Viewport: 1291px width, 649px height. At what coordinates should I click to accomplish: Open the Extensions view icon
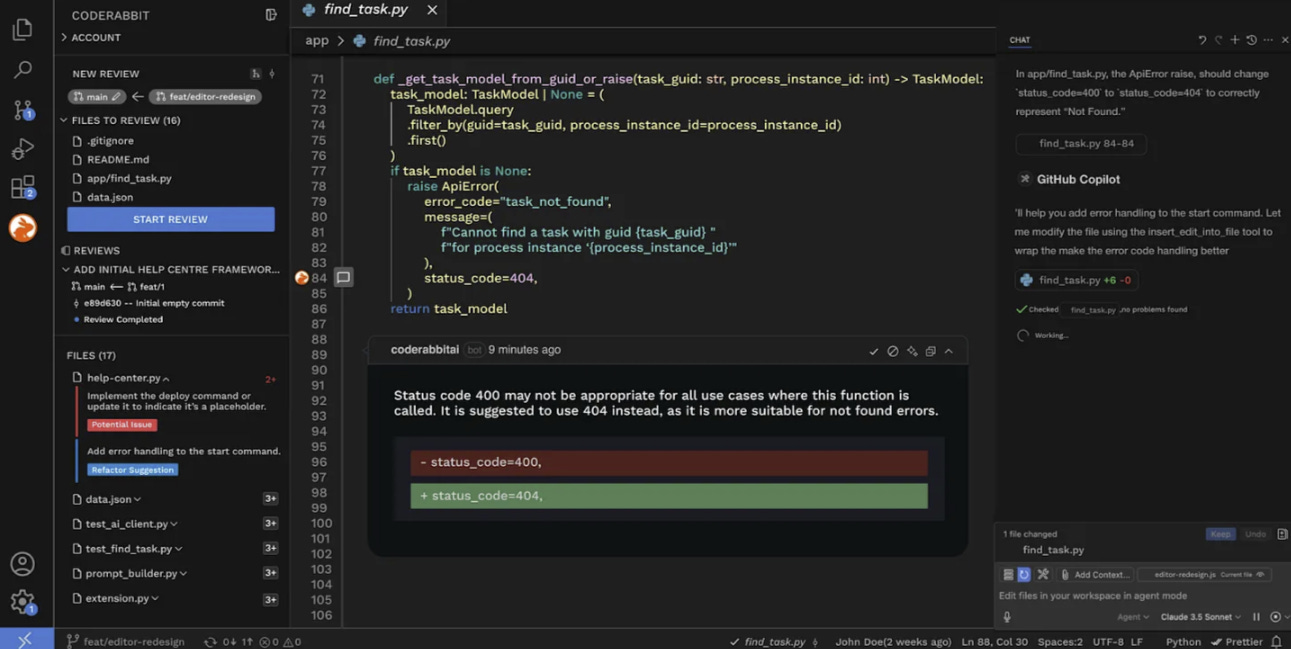pos(23,187)
